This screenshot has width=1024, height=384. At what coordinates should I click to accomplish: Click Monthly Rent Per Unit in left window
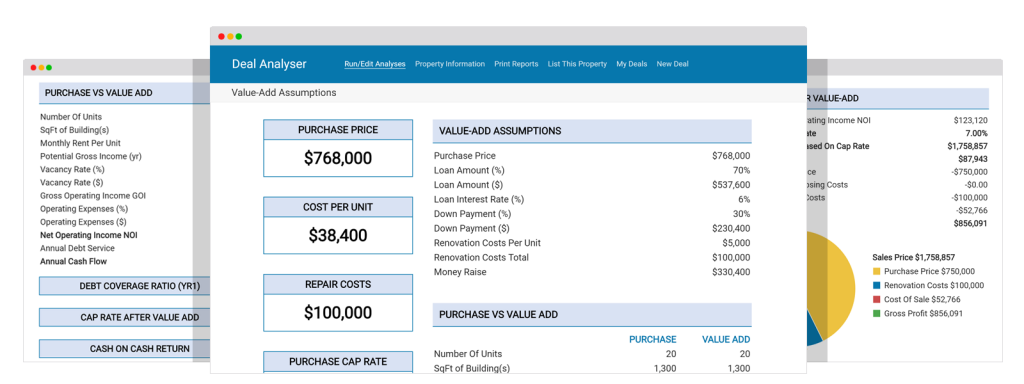(80, 143)
